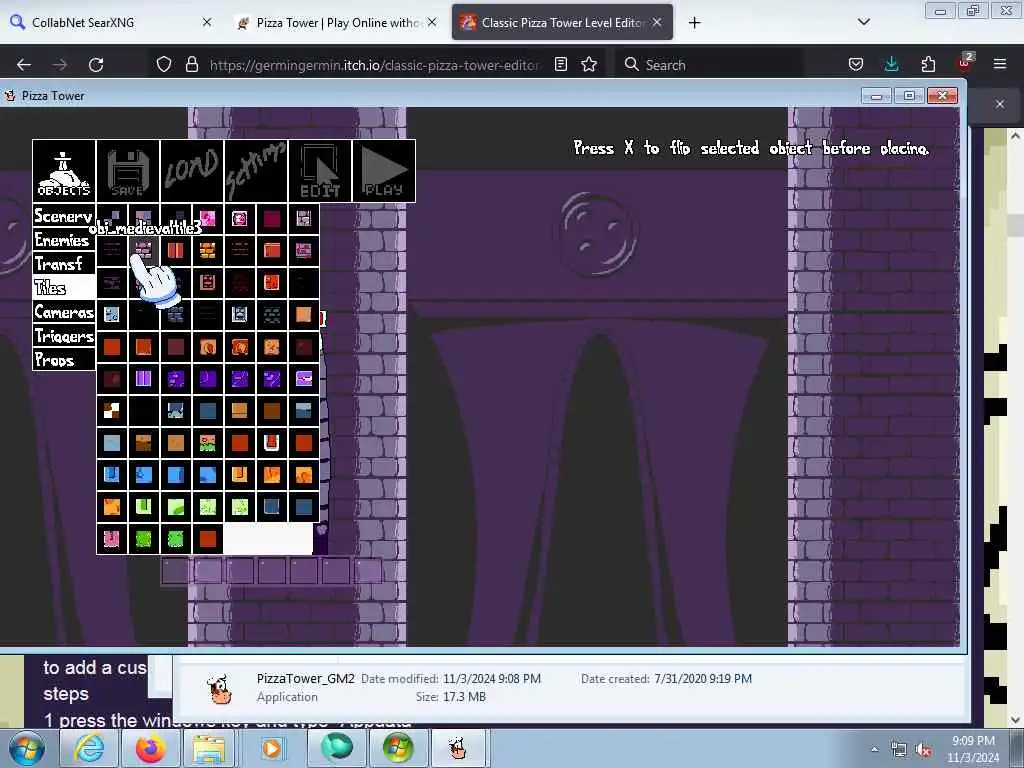Click the Load button in the editor
Screen dimensions: 1024x768
[191, 171]
